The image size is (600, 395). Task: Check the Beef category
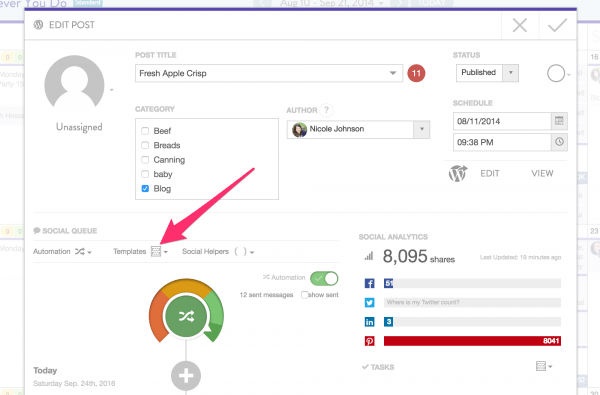click(x=145, y=131)
